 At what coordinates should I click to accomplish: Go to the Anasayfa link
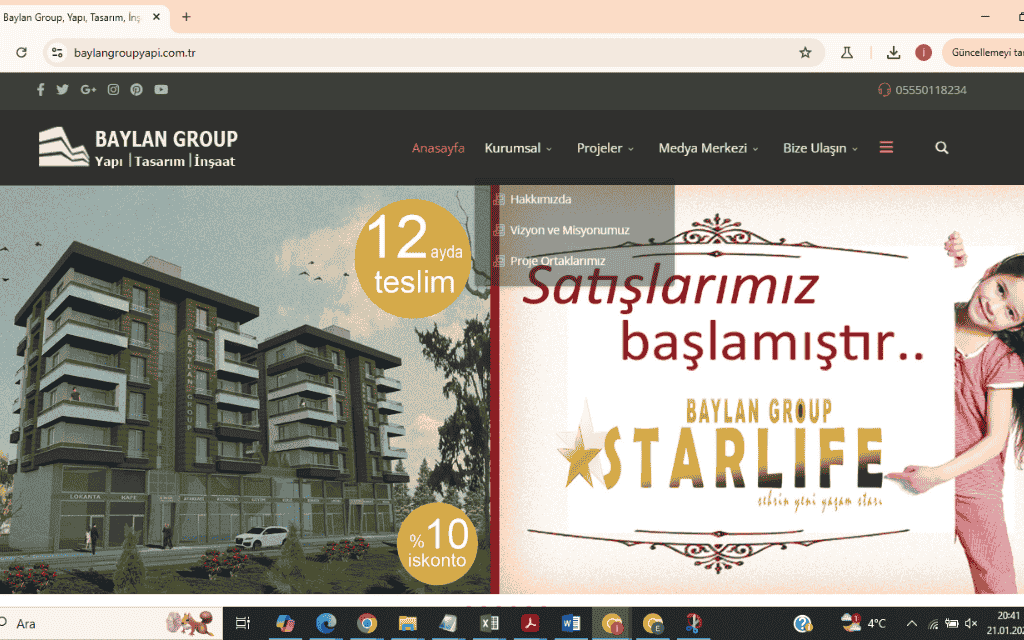(438, 148)
